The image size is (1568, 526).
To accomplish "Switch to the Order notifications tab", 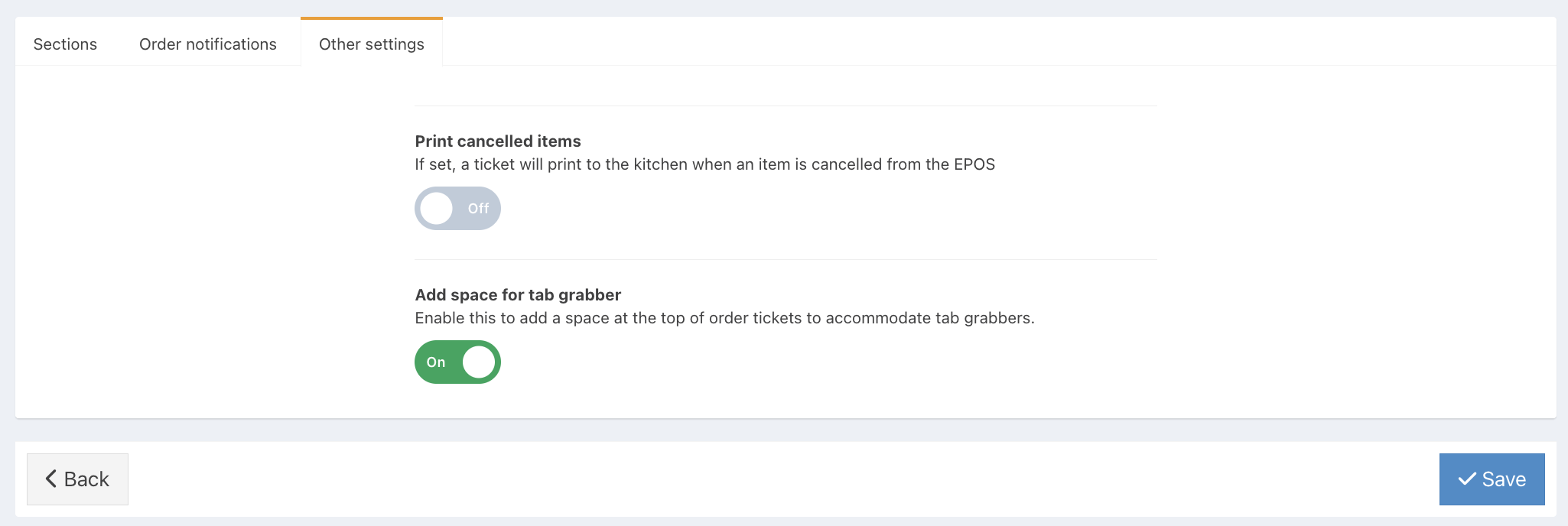I will tap(208, 44).
